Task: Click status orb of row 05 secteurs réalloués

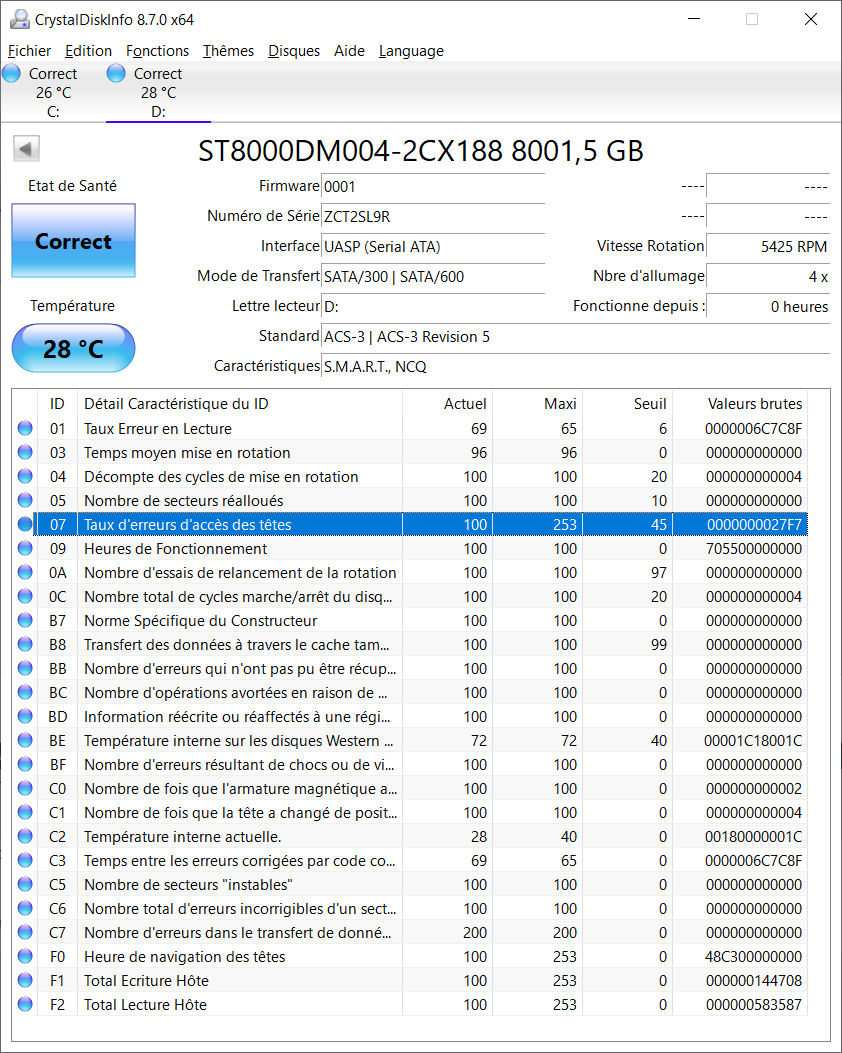Action: [25, 500]
